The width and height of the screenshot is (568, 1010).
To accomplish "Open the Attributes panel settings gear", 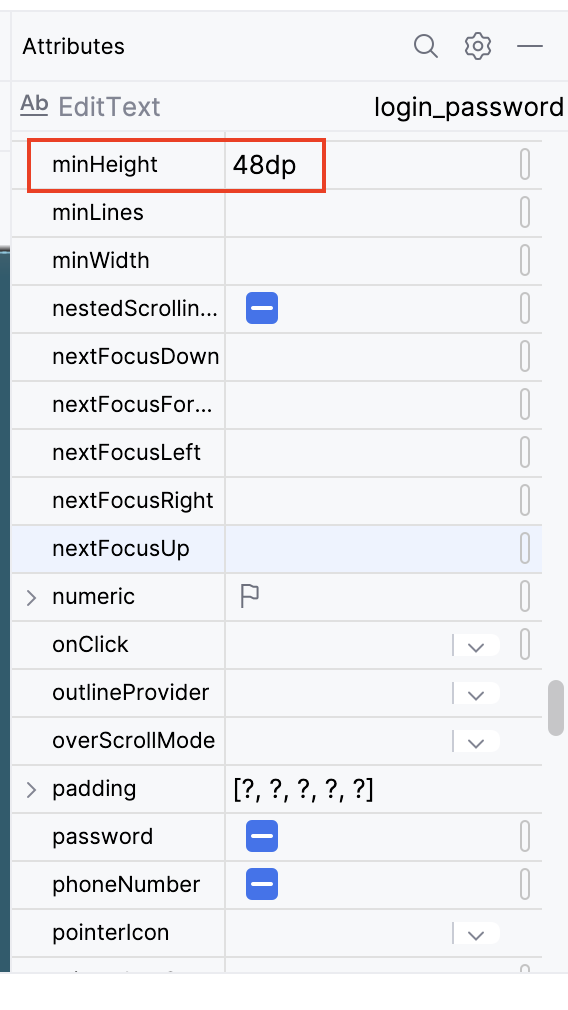I will click(x=478, y=46).
